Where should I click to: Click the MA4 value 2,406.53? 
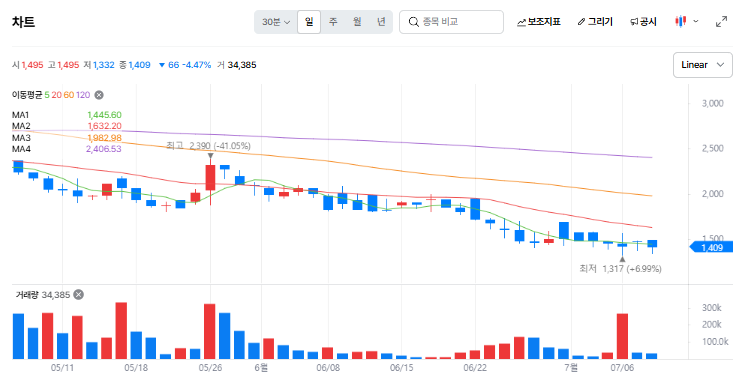(103, 149)
